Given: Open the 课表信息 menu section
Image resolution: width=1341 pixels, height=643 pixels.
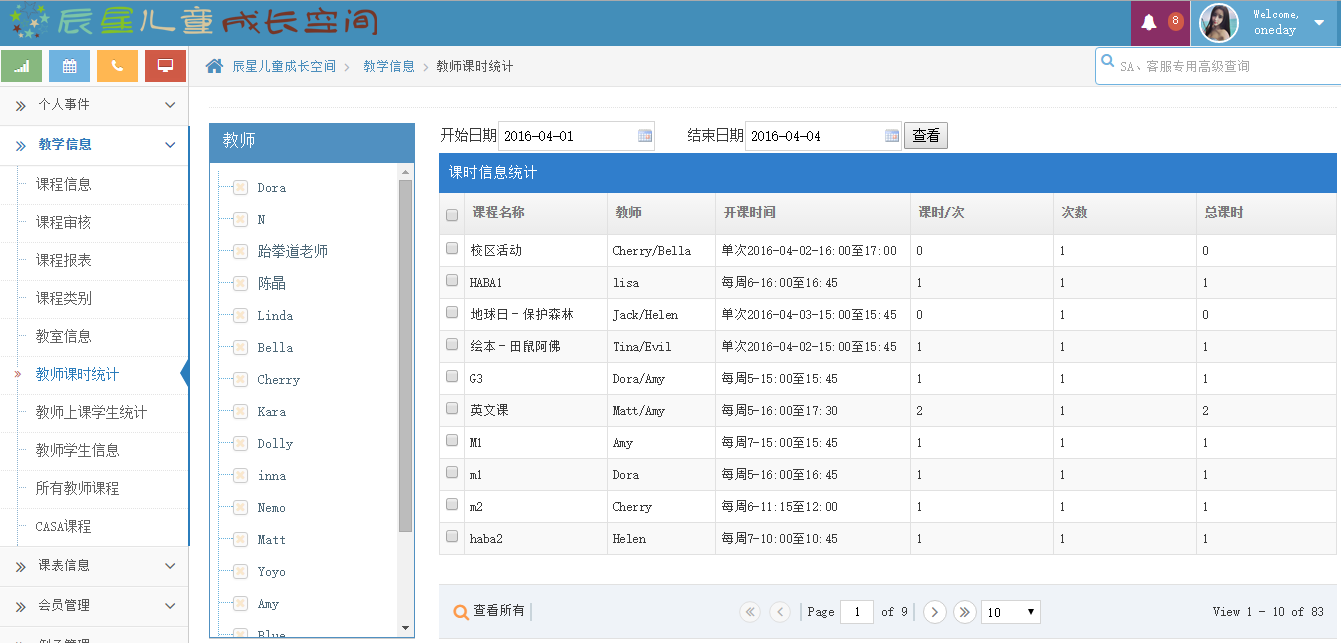Looking at the screenshot, I should pyautogui.click(x=93, y=566).
